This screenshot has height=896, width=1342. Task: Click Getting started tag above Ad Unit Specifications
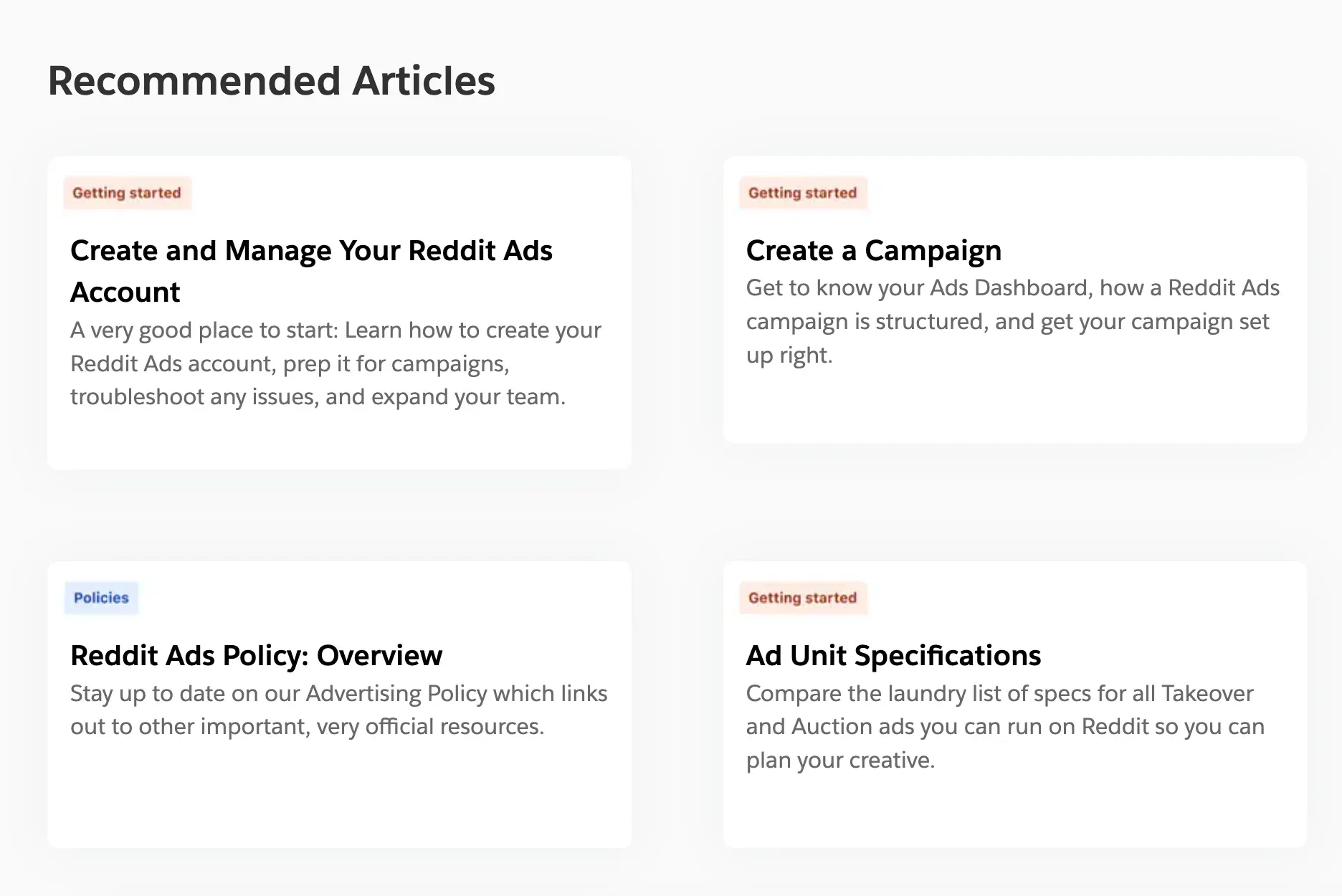pyautogui.click(x=803, y=598)
